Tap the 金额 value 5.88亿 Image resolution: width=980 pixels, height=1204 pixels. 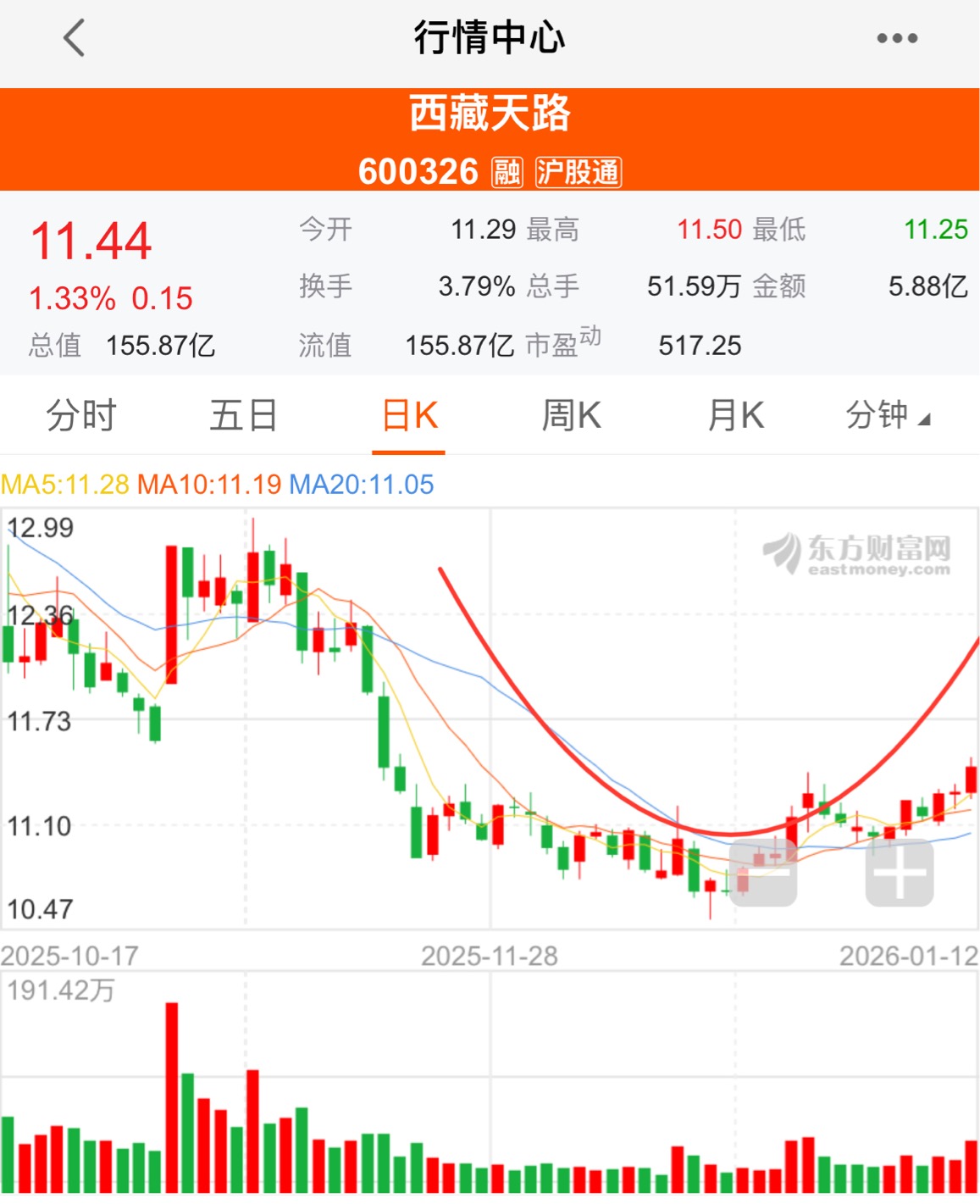pos(928,286)
